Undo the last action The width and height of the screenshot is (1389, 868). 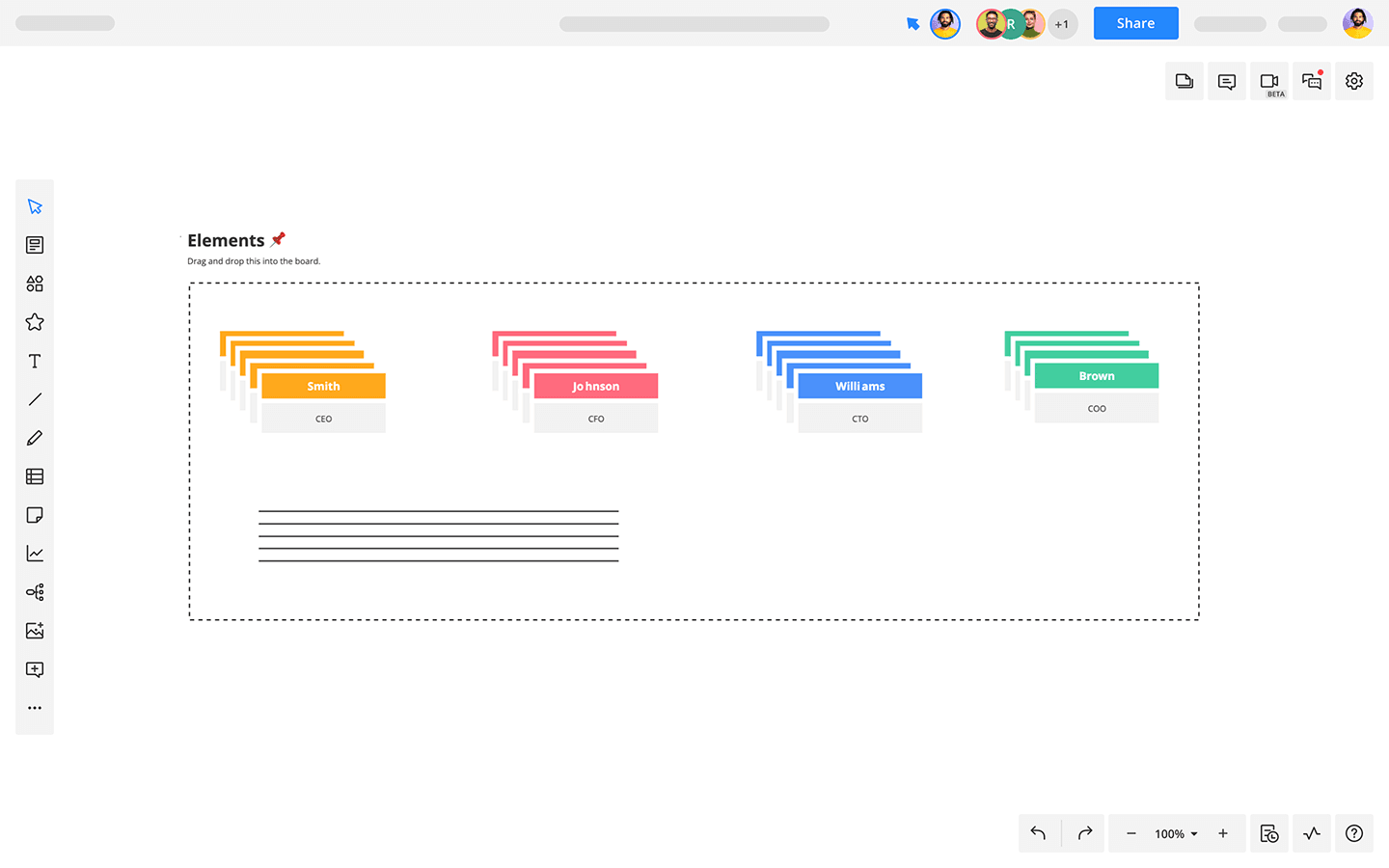click(x=1038, y=833)
